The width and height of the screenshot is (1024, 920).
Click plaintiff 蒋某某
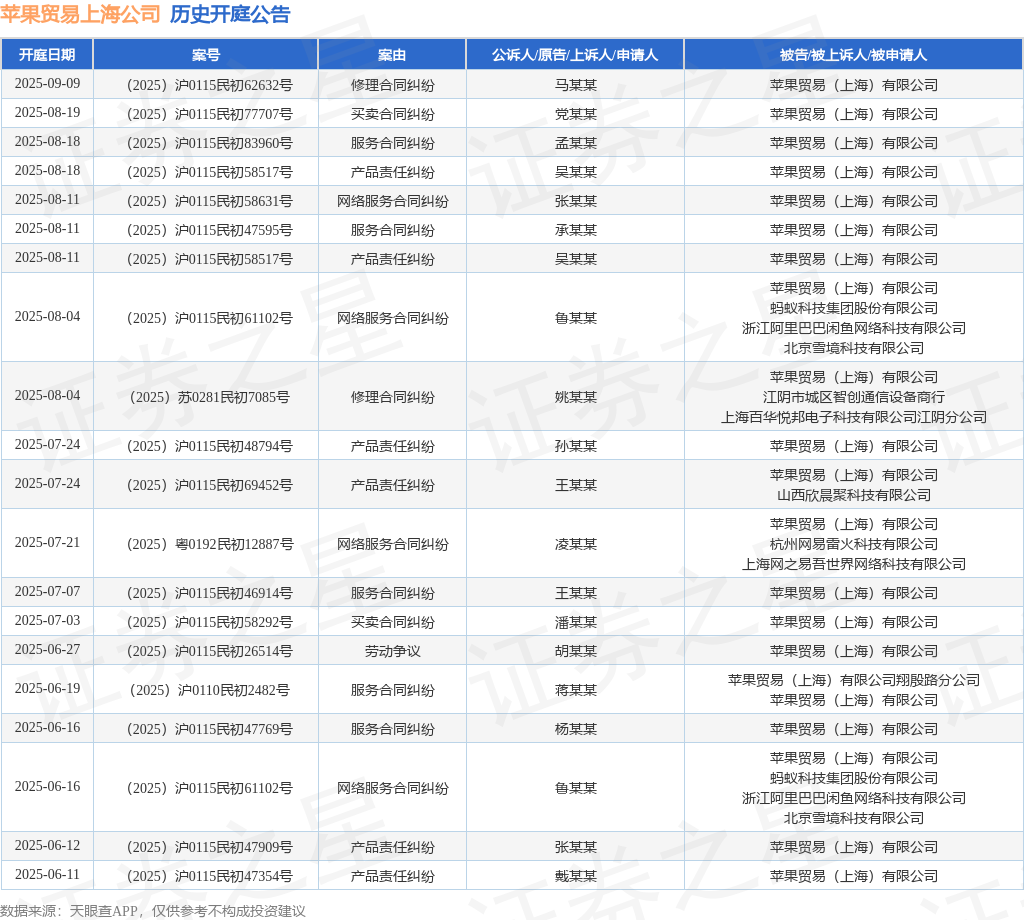click(x=575, y=690)
